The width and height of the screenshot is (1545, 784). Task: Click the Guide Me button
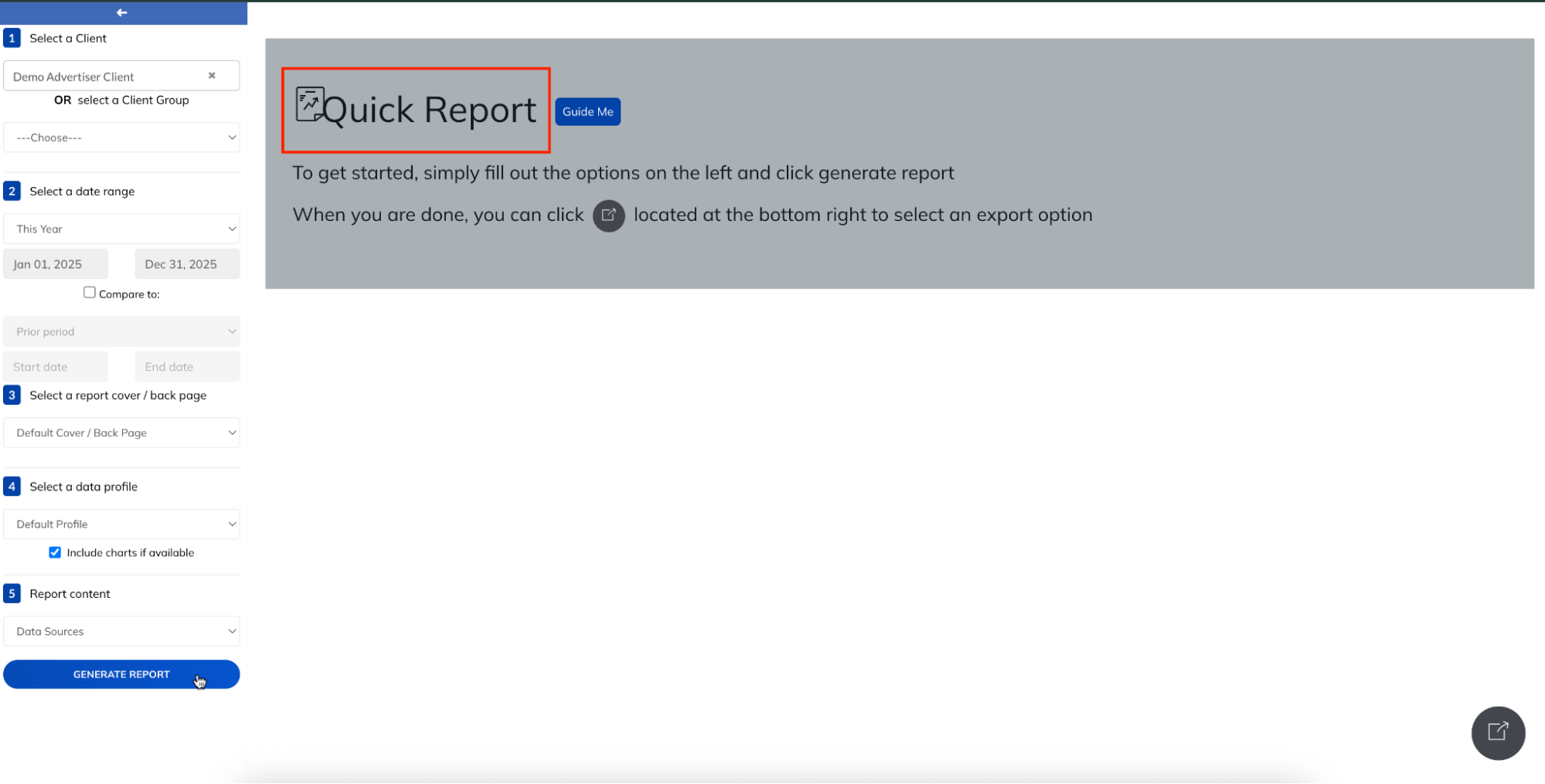tap(587, 111)
